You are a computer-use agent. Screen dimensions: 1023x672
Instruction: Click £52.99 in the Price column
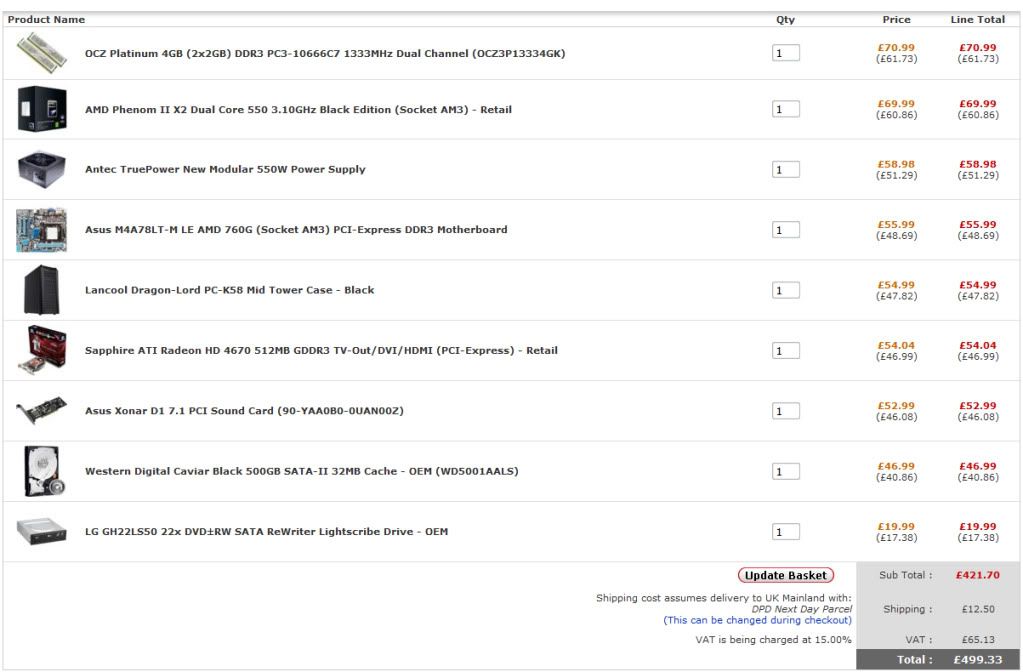(x=896, y=406)
